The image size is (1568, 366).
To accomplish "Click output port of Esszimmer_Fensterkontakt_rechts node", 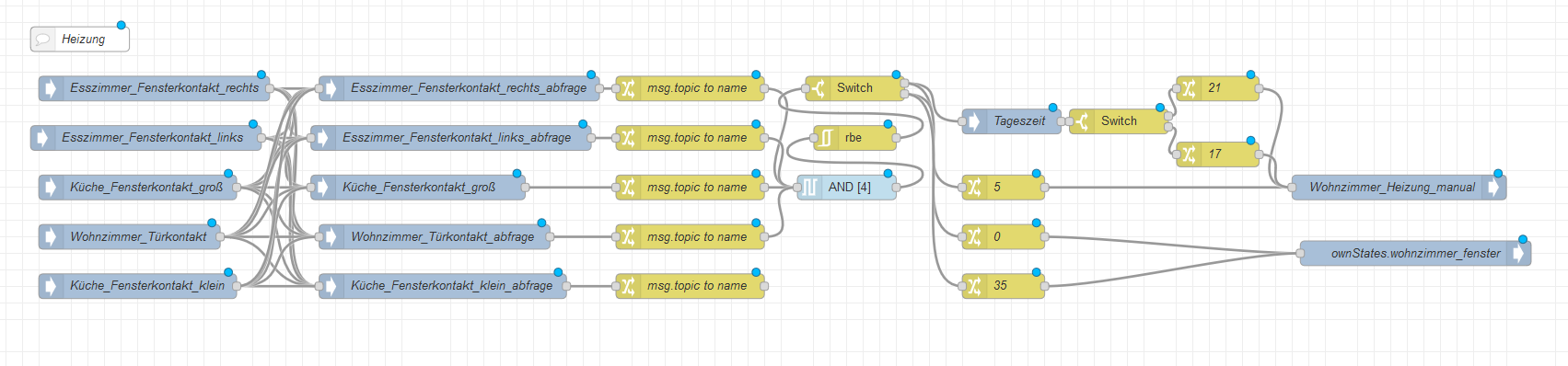I will (x=271, y=88).
